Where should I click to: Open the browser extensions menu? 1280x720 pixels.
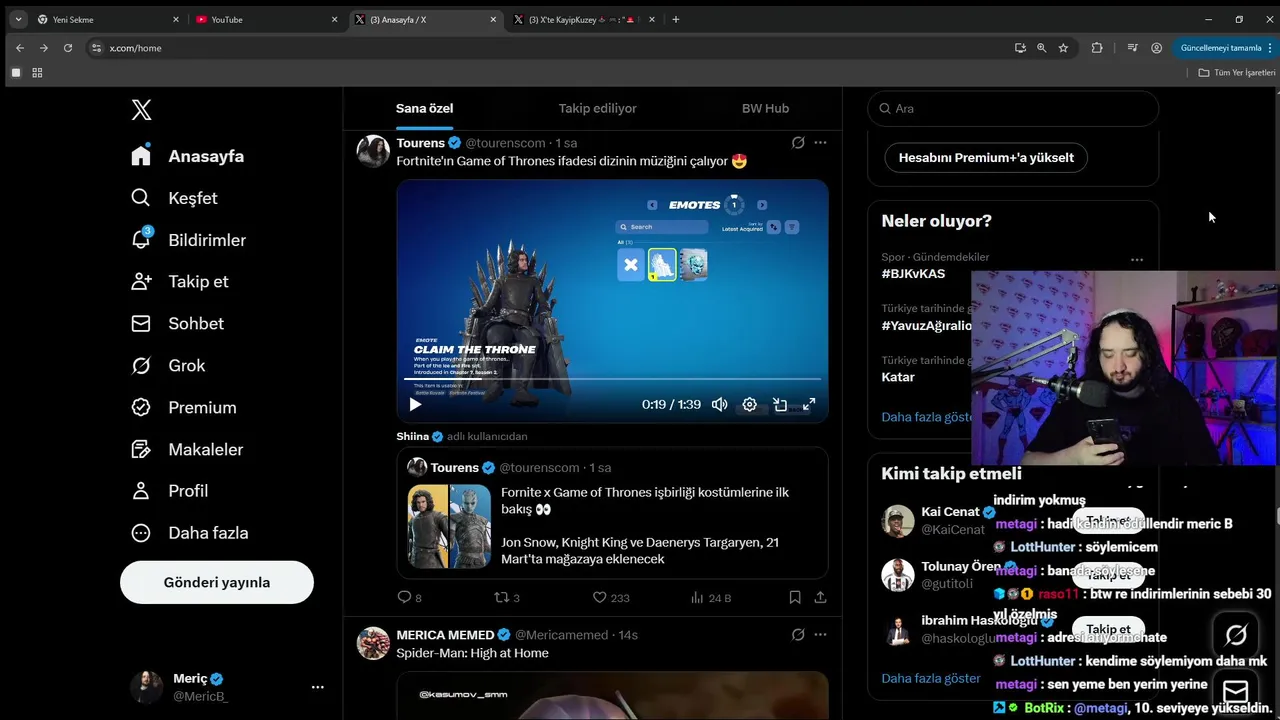click(1097, 48)
